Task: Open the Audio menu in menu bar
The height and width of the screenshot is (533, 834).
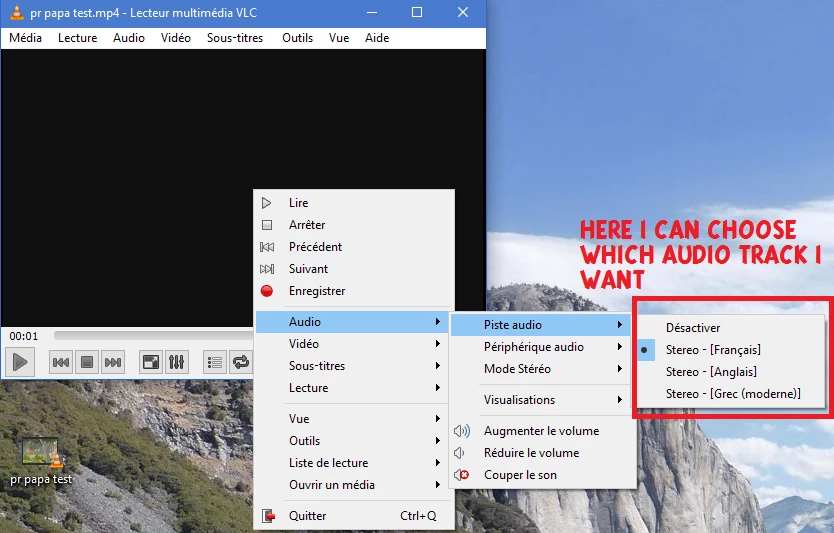Action: pyautogui.click(x=129, y=38)
